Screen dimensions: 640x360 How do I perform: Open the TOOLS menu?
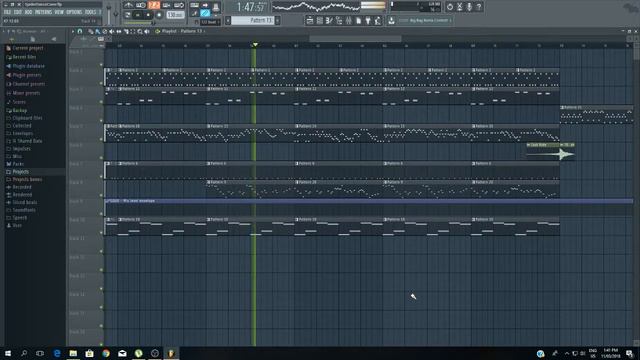click(x=90, y=12)
